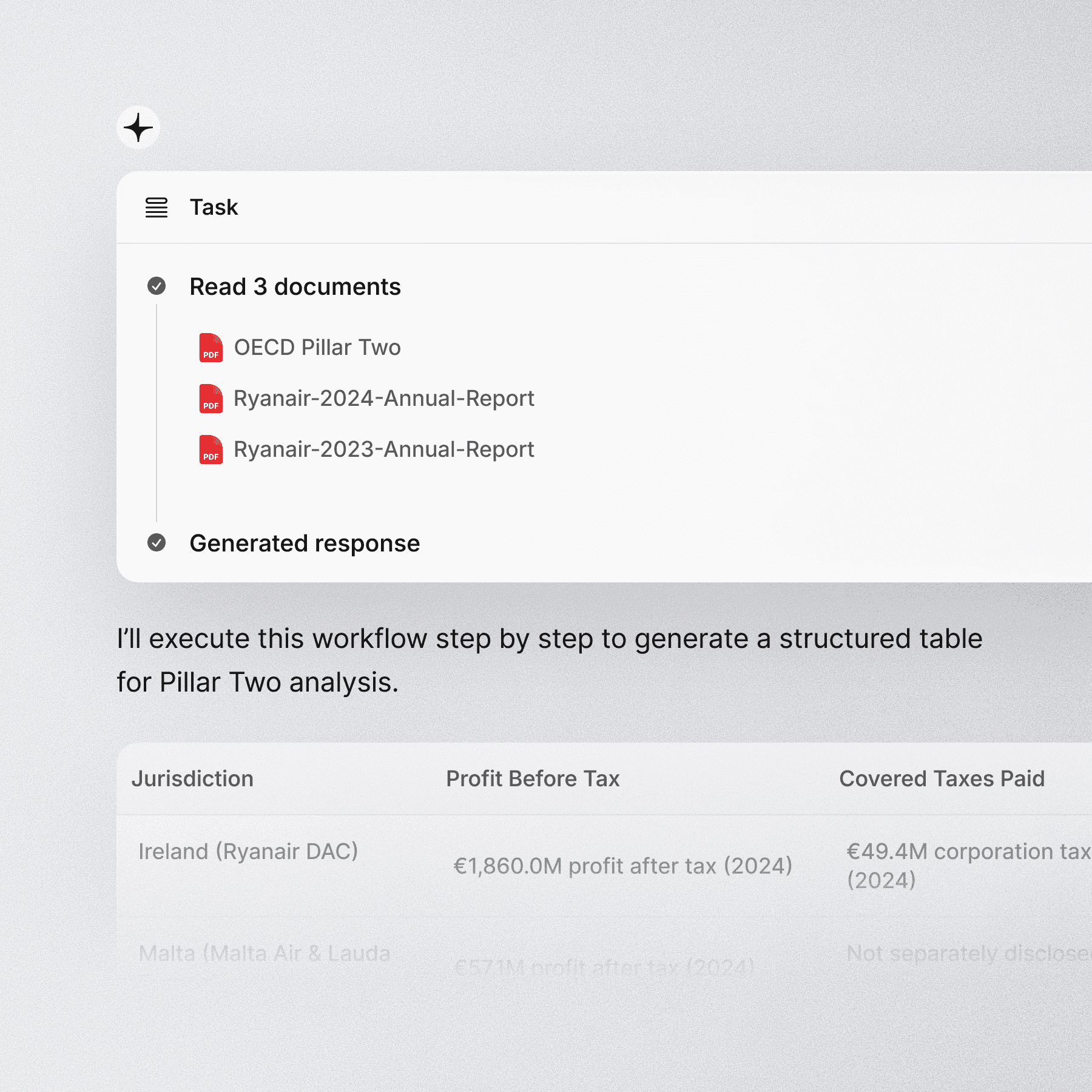1092x1092 pixels.
Task: Click the workflow step-by-step response text
Action: 549,661
